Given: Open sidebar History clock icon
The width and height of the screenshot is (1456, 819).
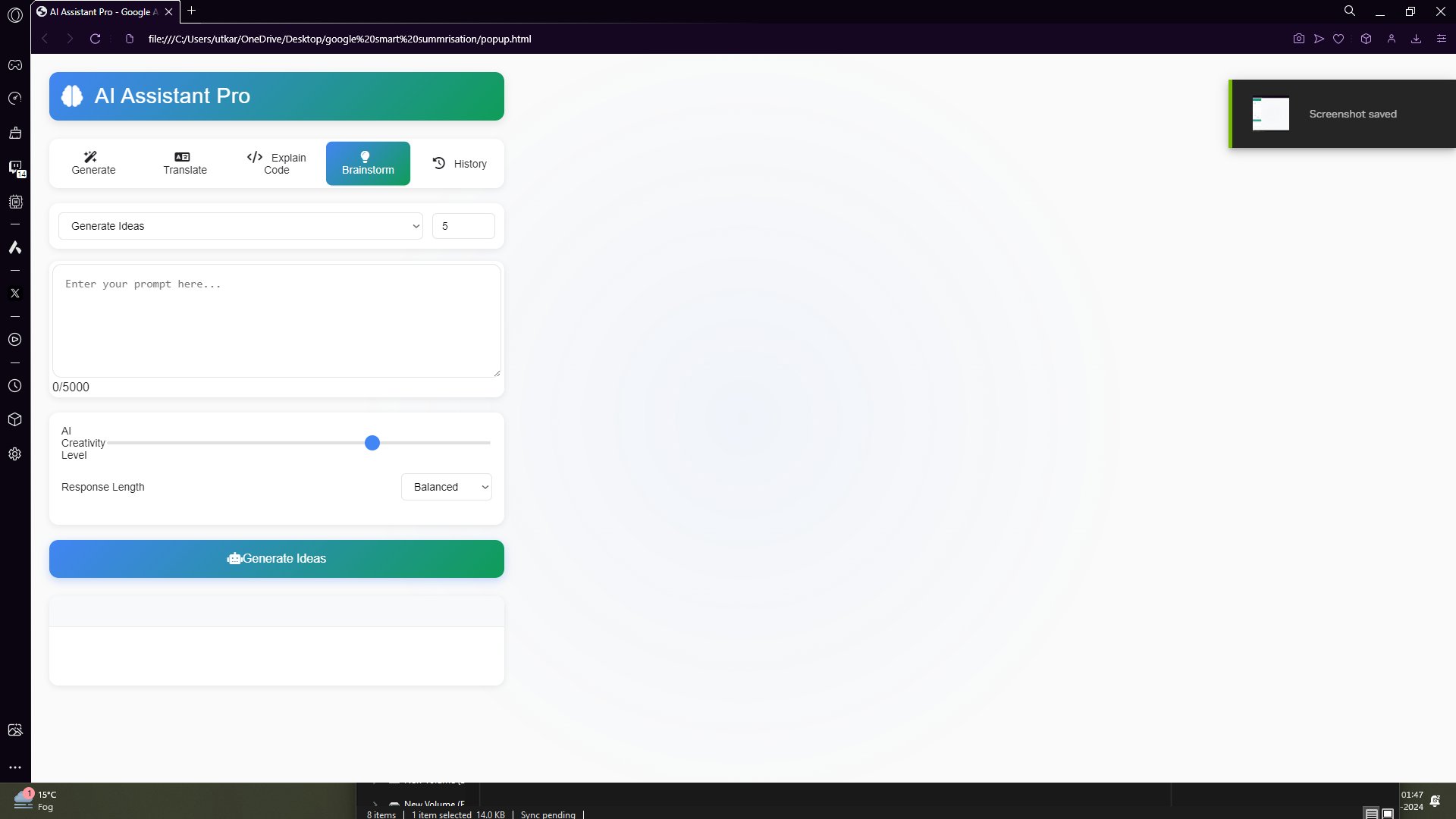Looking at the screenshot, I should [15, 386].
